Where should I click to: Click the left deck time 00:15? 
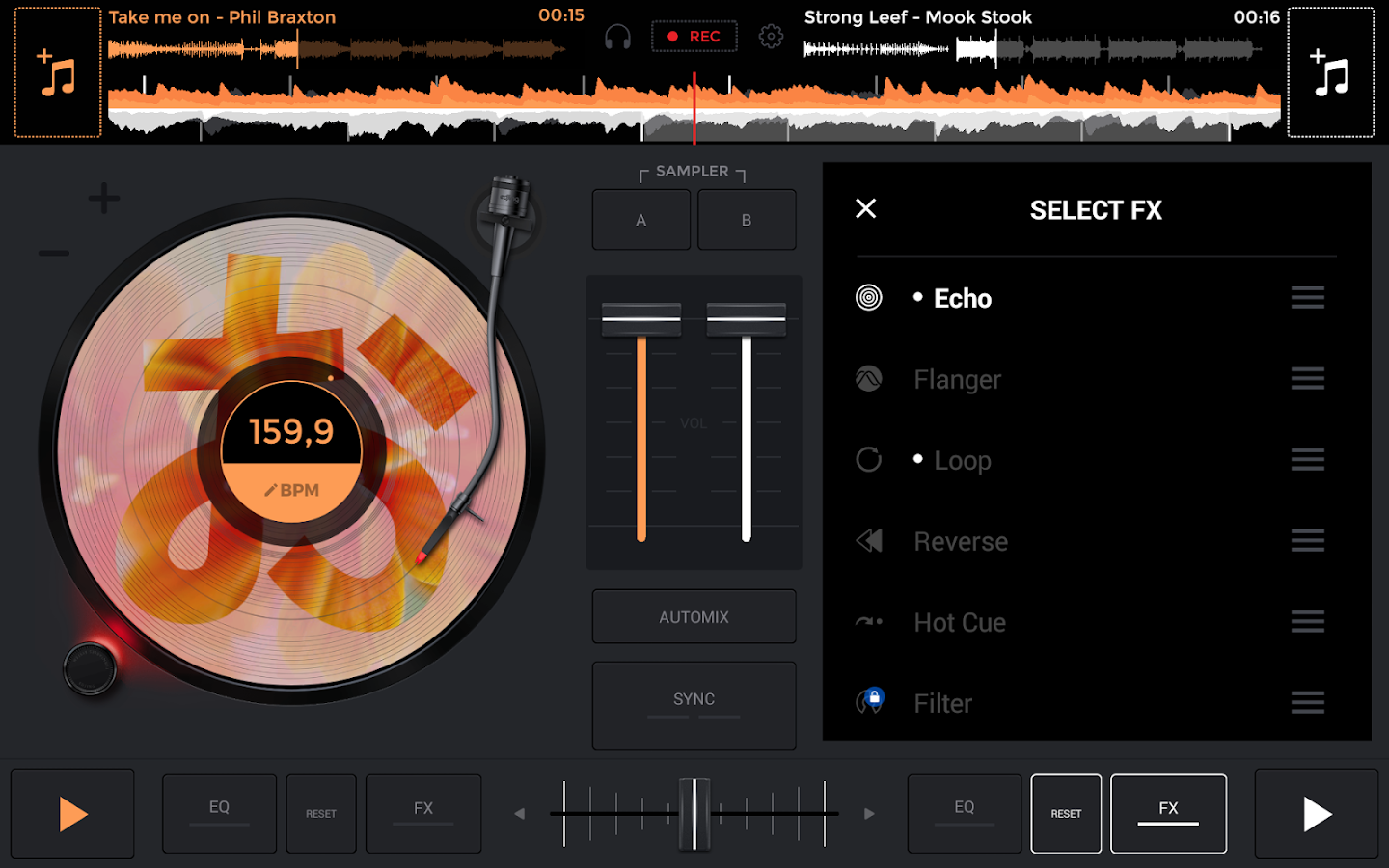pos(561,16)
